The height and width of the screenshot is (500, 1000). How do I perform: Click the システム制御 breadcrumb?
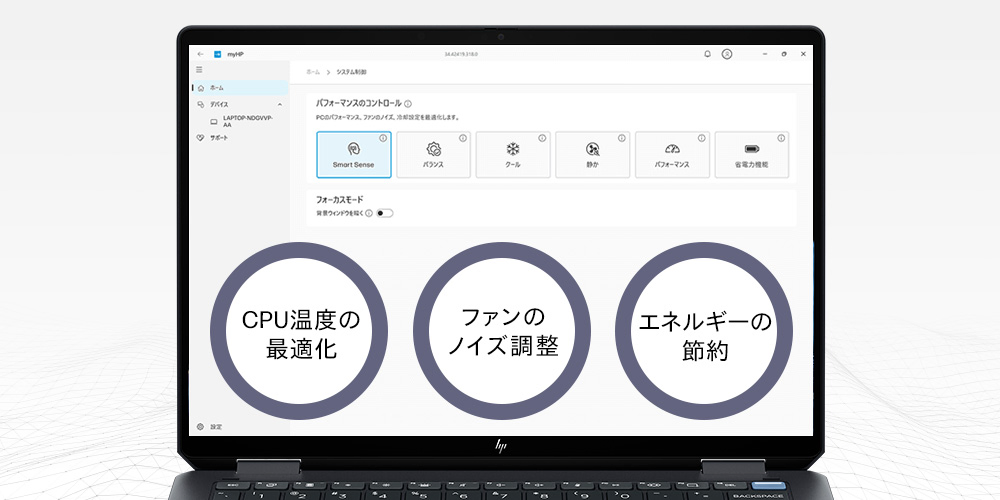tap(351, 73)
